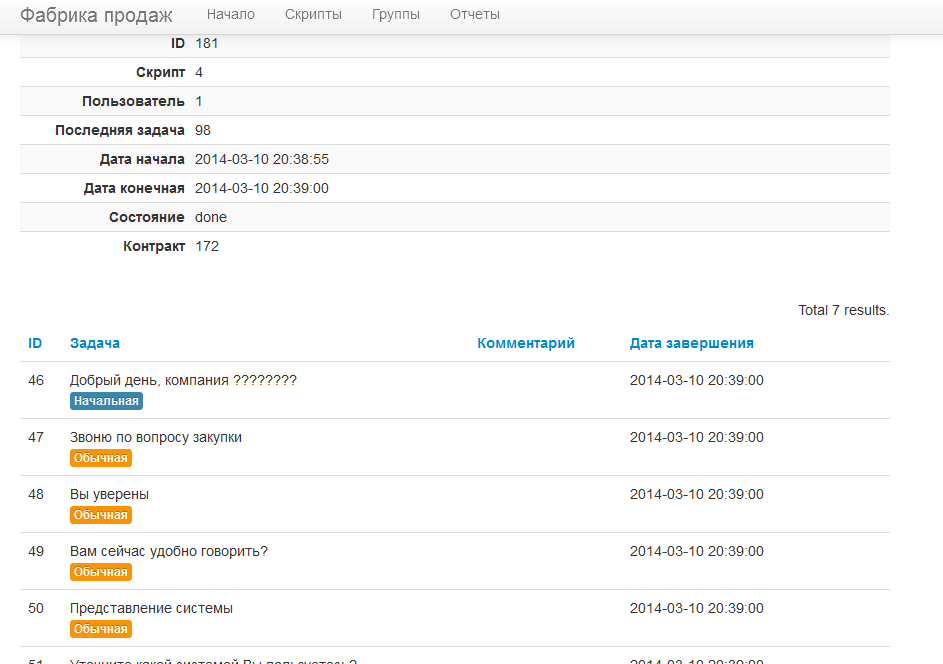Click the ID value 181

[207, 43]
